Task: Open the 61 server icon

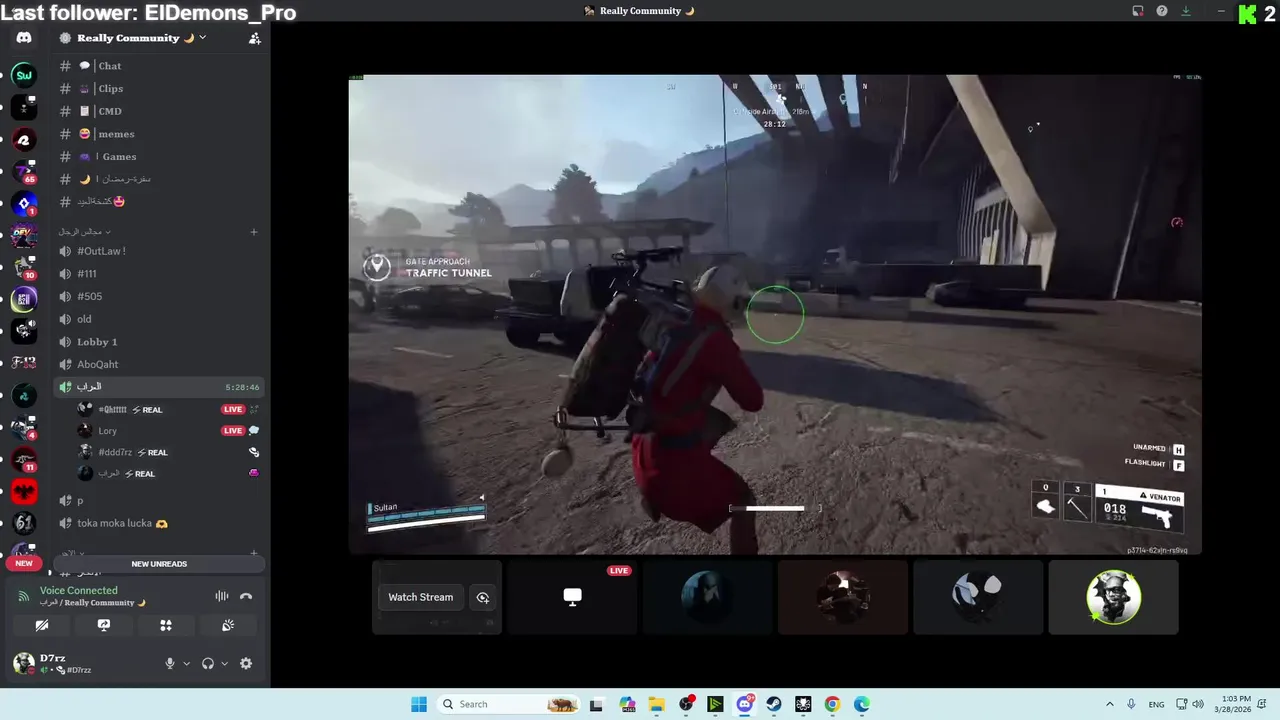Action: 24,523
